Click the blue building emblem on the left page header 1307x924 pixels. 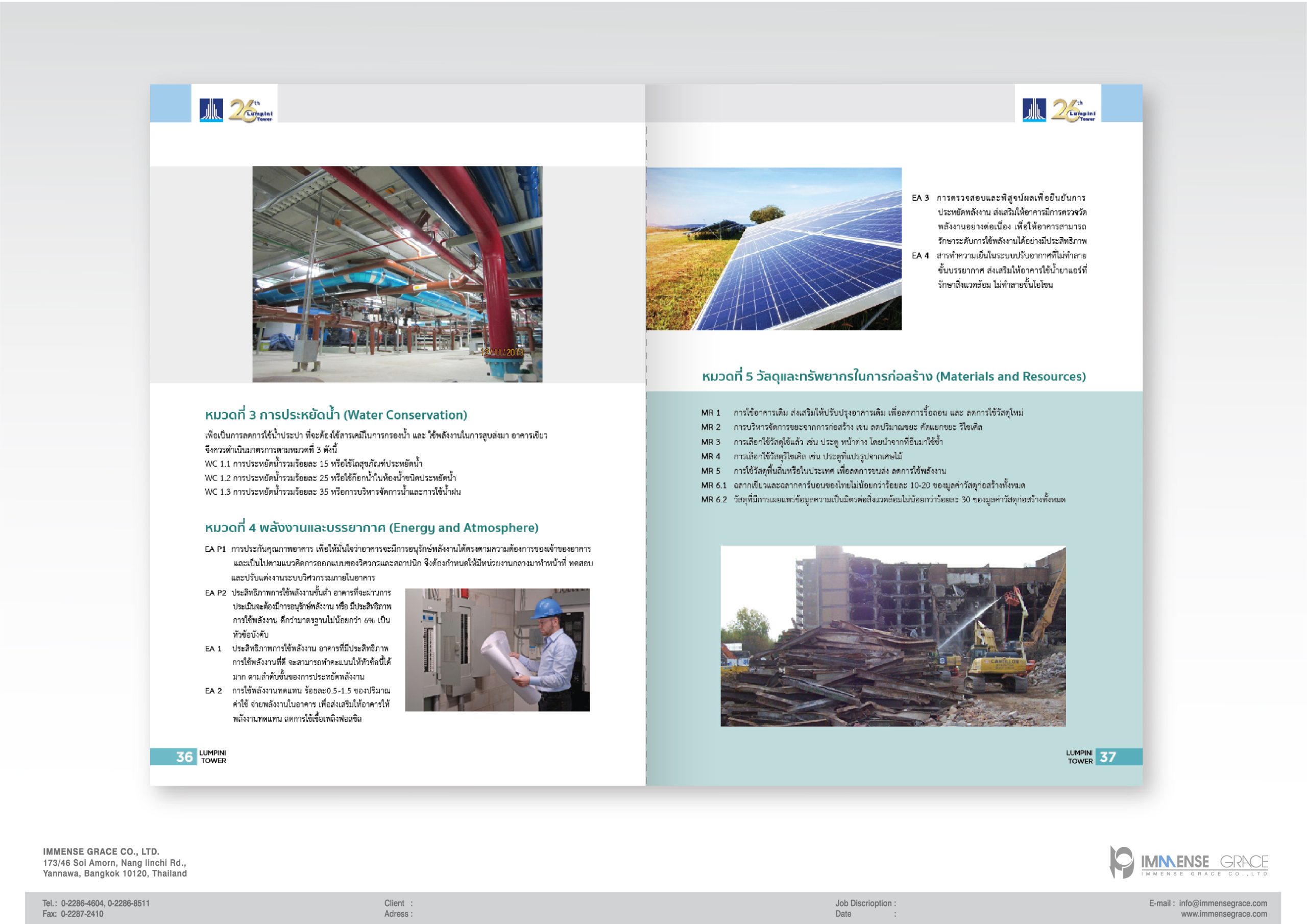(x=211, y=110)
